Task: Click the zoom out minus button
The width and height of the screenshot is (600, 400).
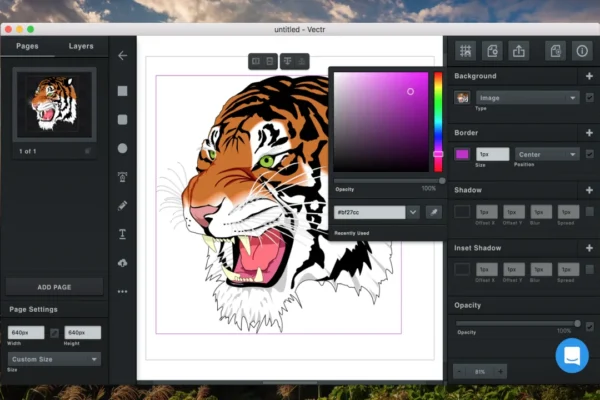Action: tap(459, 372)
